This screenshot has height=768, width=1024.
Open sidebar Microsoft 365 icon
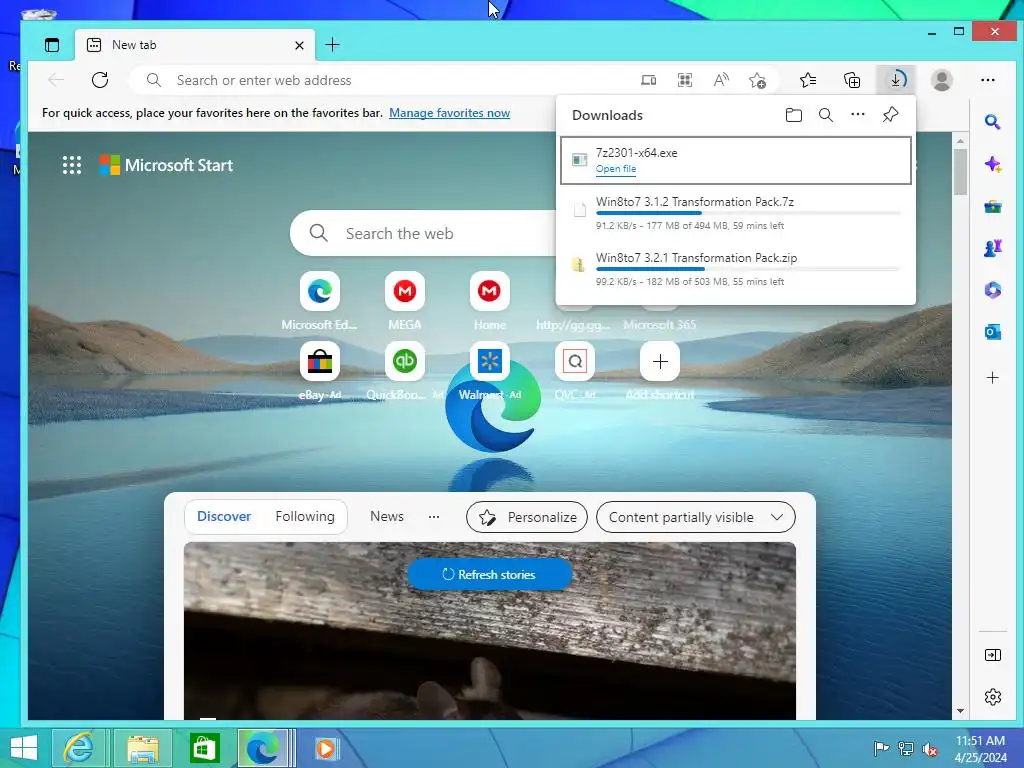click(993, 290)
